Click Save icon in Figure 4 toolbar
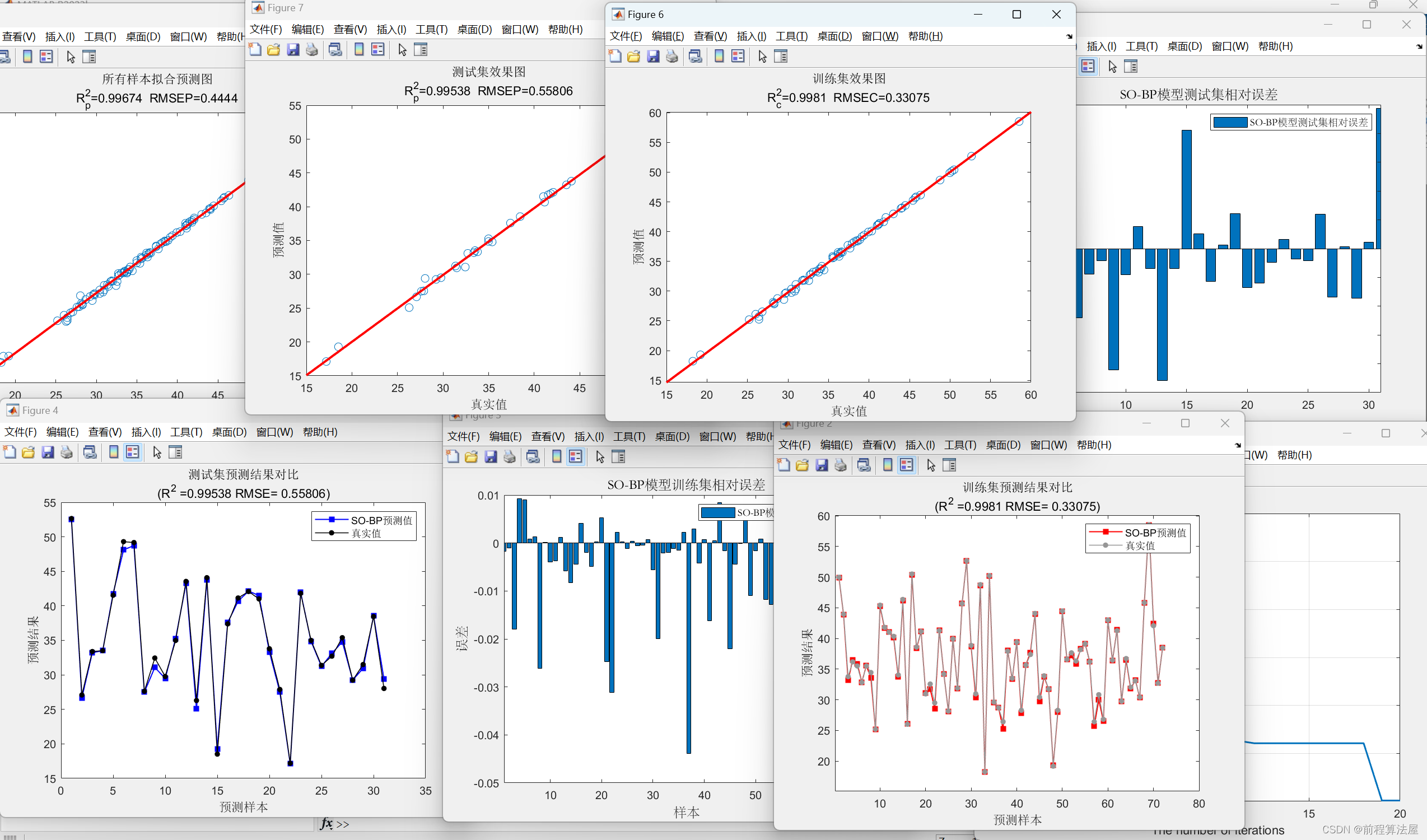 [x=48, y=452]
